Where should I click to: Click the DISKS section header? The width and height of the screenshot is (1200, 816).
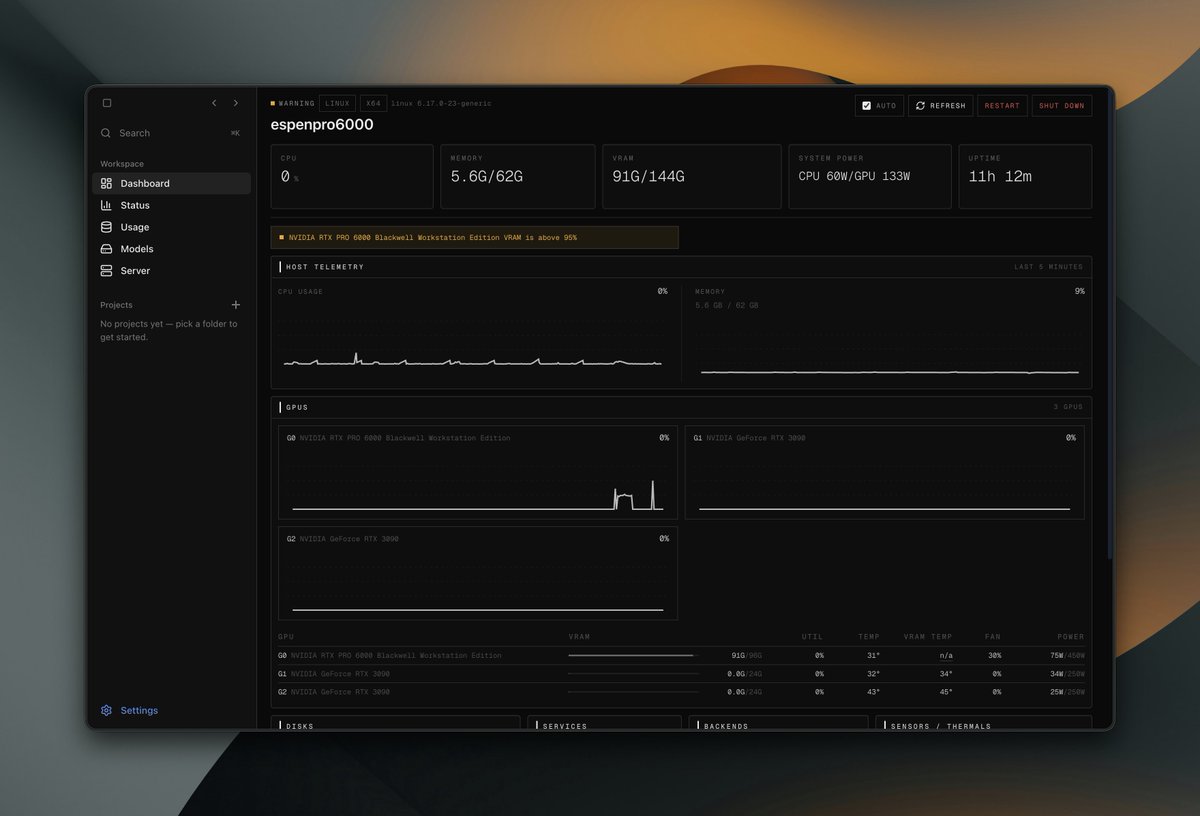[x=300, y=726]
